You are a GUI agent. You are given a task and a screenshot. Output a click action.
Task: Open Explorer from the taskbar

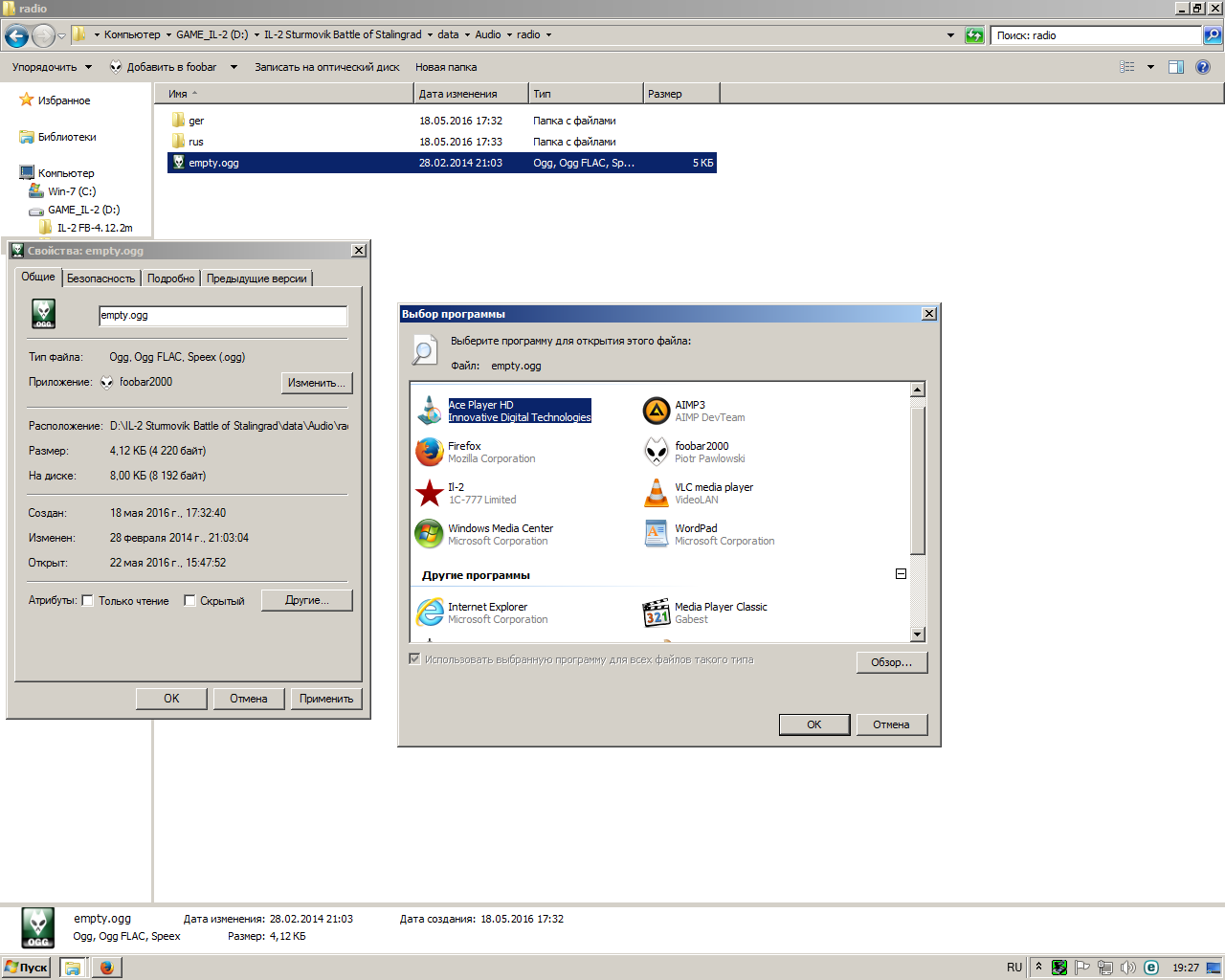(73, 968)
